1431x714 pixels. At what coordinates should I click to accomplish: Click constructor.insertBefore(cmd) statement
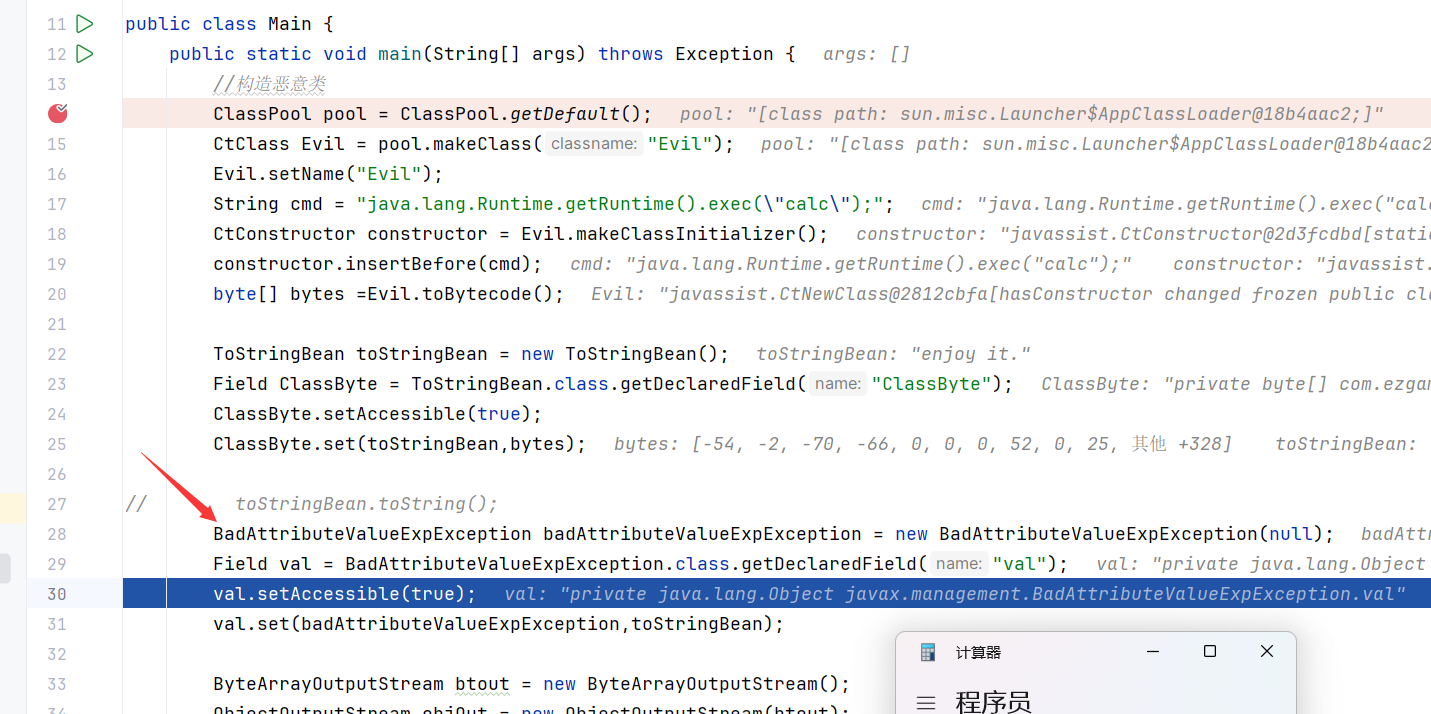click(378, 264)
